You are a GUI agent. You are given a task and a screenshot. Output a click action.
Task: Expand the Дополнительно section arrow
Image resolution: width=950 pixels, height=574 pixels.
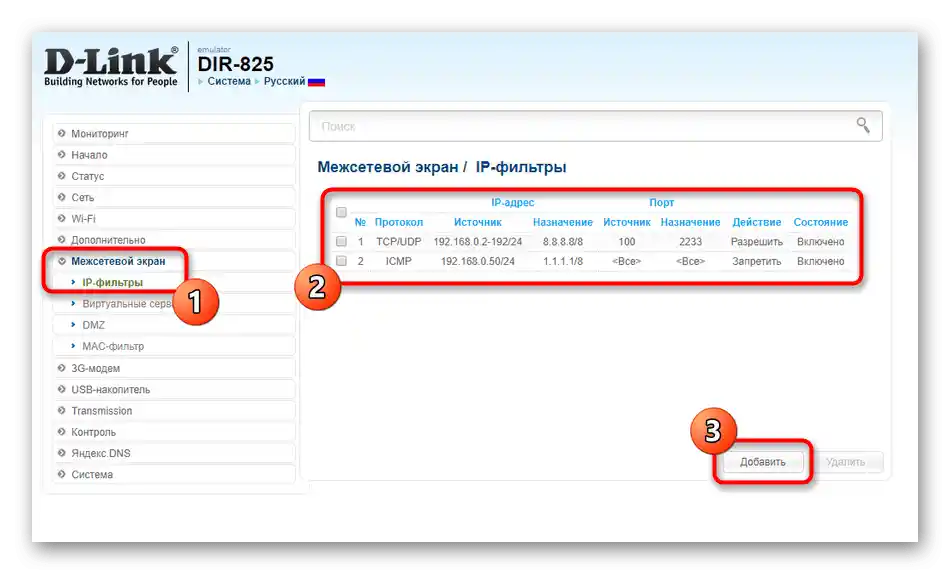[x=61, y=239]
